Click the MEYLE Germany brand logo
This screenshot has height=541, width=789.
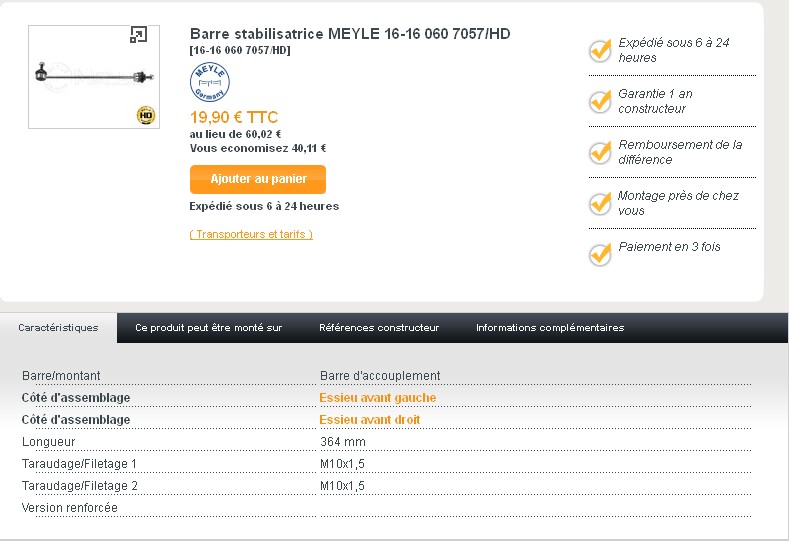pos(210,82)
